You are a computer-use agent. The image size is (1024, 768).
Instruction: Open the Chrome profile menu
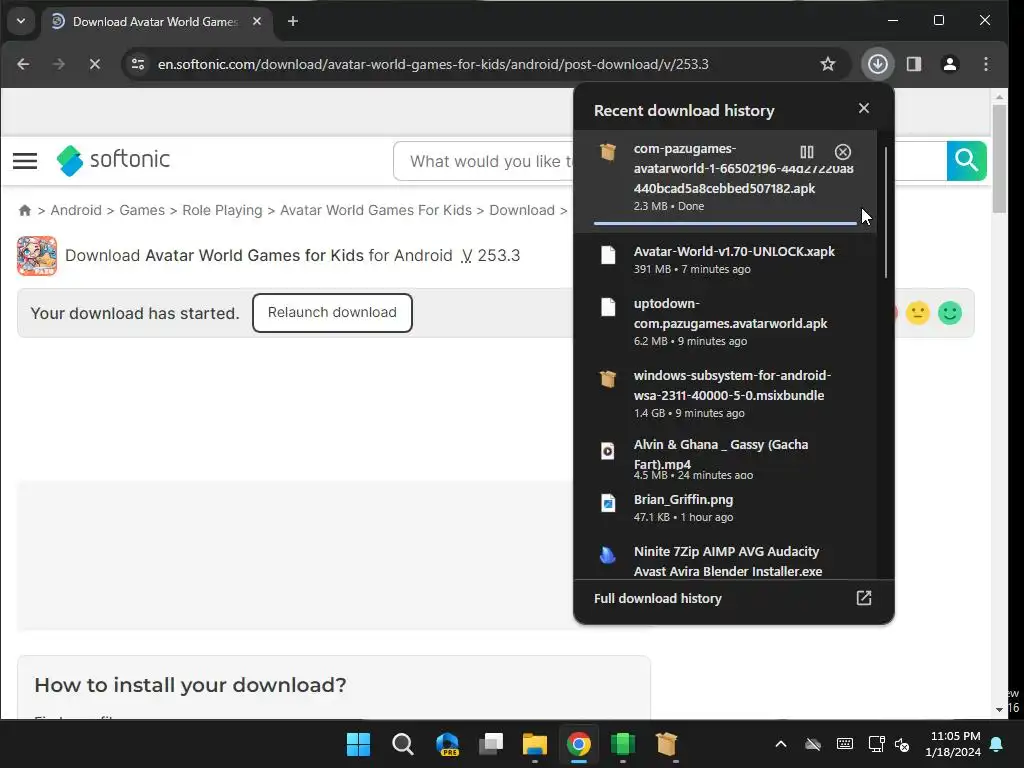click(950, 64)
